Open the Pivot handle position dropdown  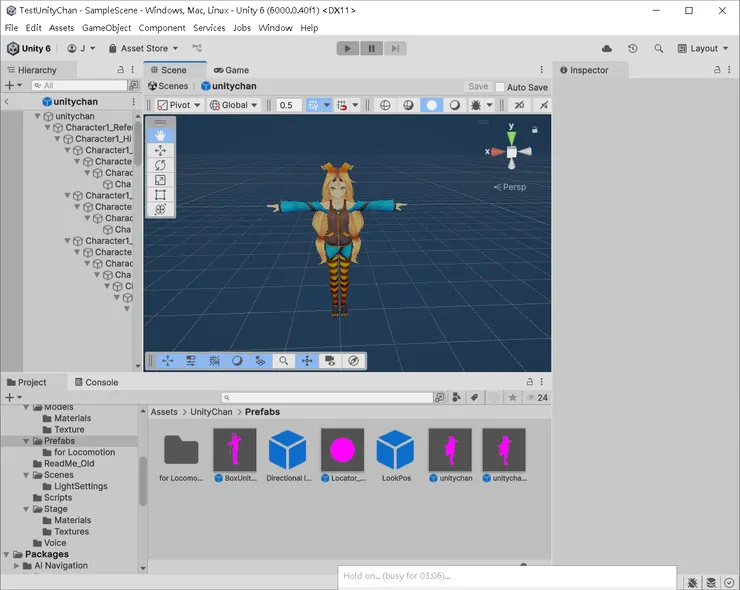pyautogui.click(x=180, y=105)
